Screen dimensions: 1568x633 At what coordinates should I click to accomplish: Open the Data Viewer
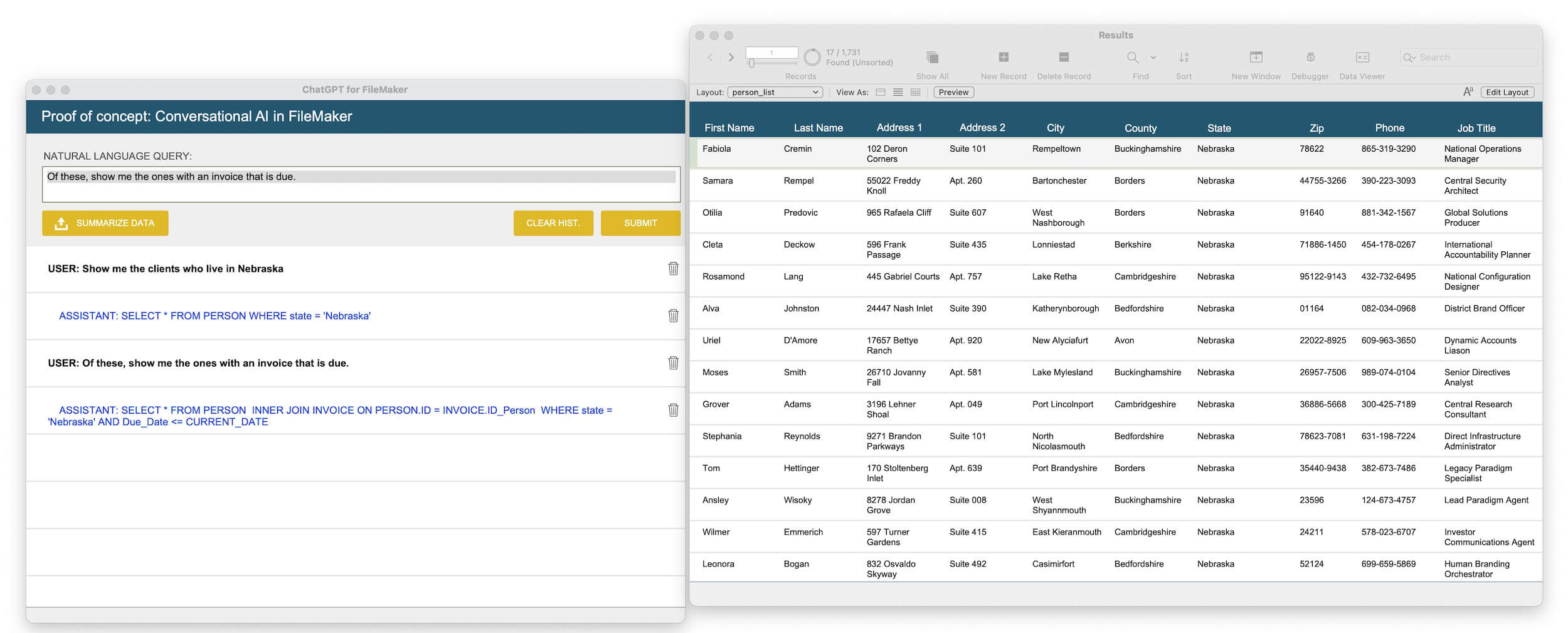point(1362,57)
